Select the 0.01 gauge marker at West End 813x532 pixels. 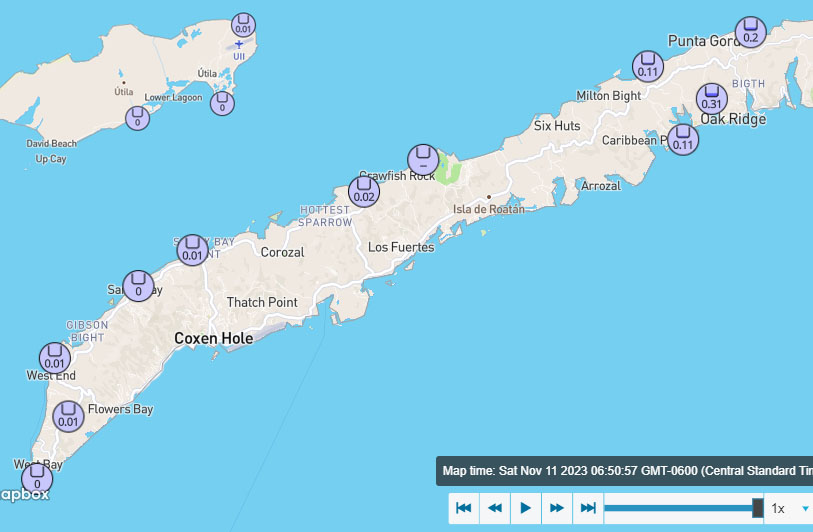pyautogui.click(x=54, y=358)
